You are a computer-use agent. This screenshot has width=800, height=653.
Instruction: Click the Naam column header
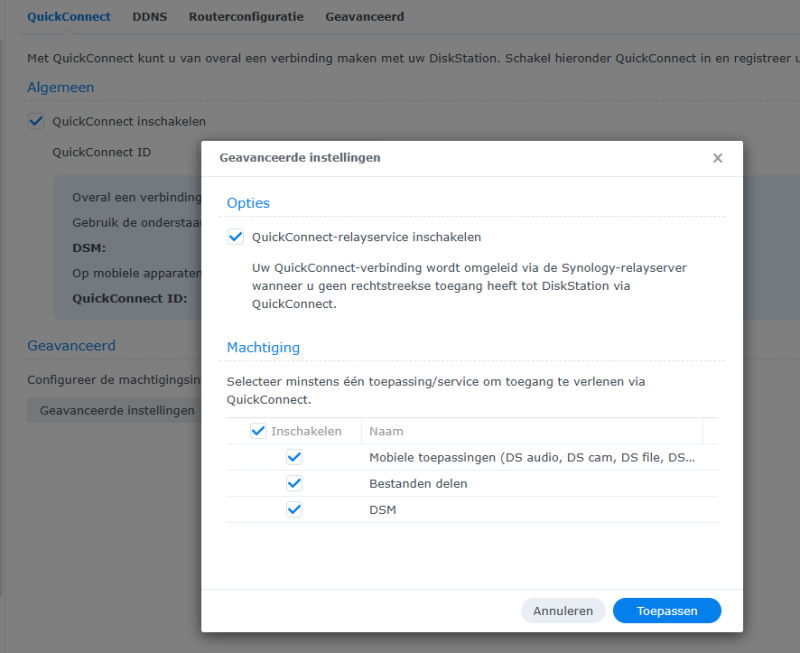(x=386, y=431)
